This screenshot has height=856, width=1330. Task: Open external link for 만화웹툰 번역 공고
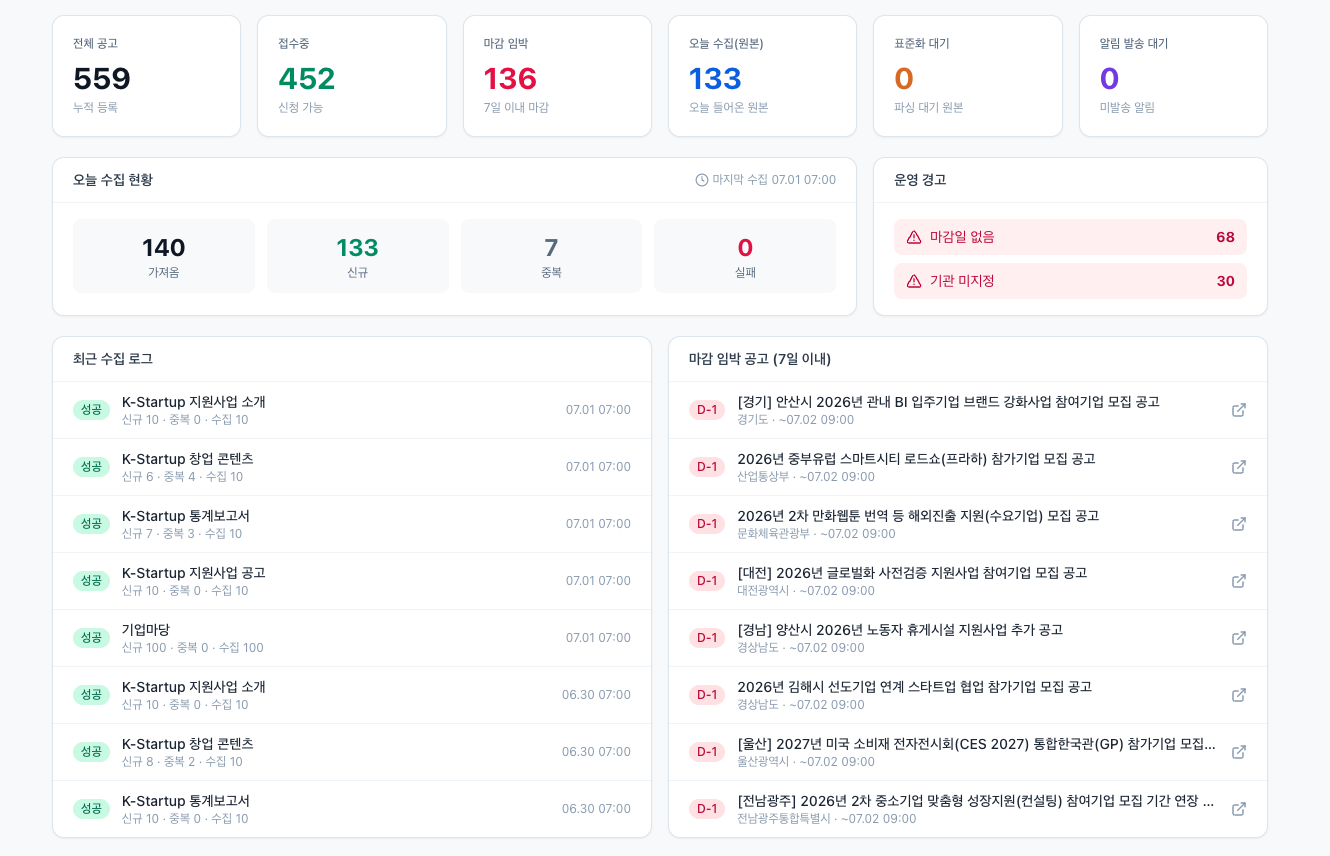(1238, 524)
